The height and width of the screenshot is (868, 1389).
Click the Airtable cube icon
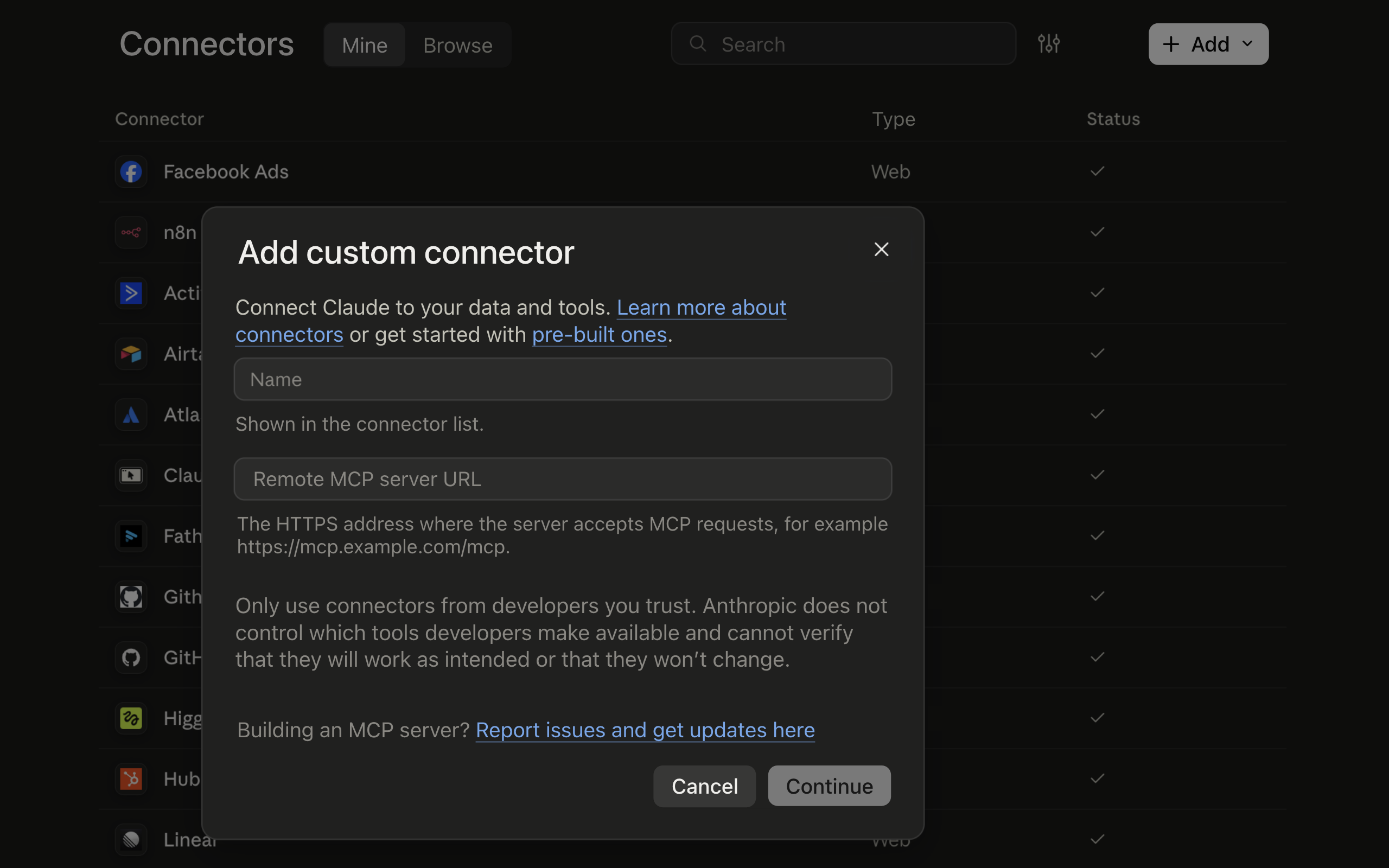click(x=131, y=354)
